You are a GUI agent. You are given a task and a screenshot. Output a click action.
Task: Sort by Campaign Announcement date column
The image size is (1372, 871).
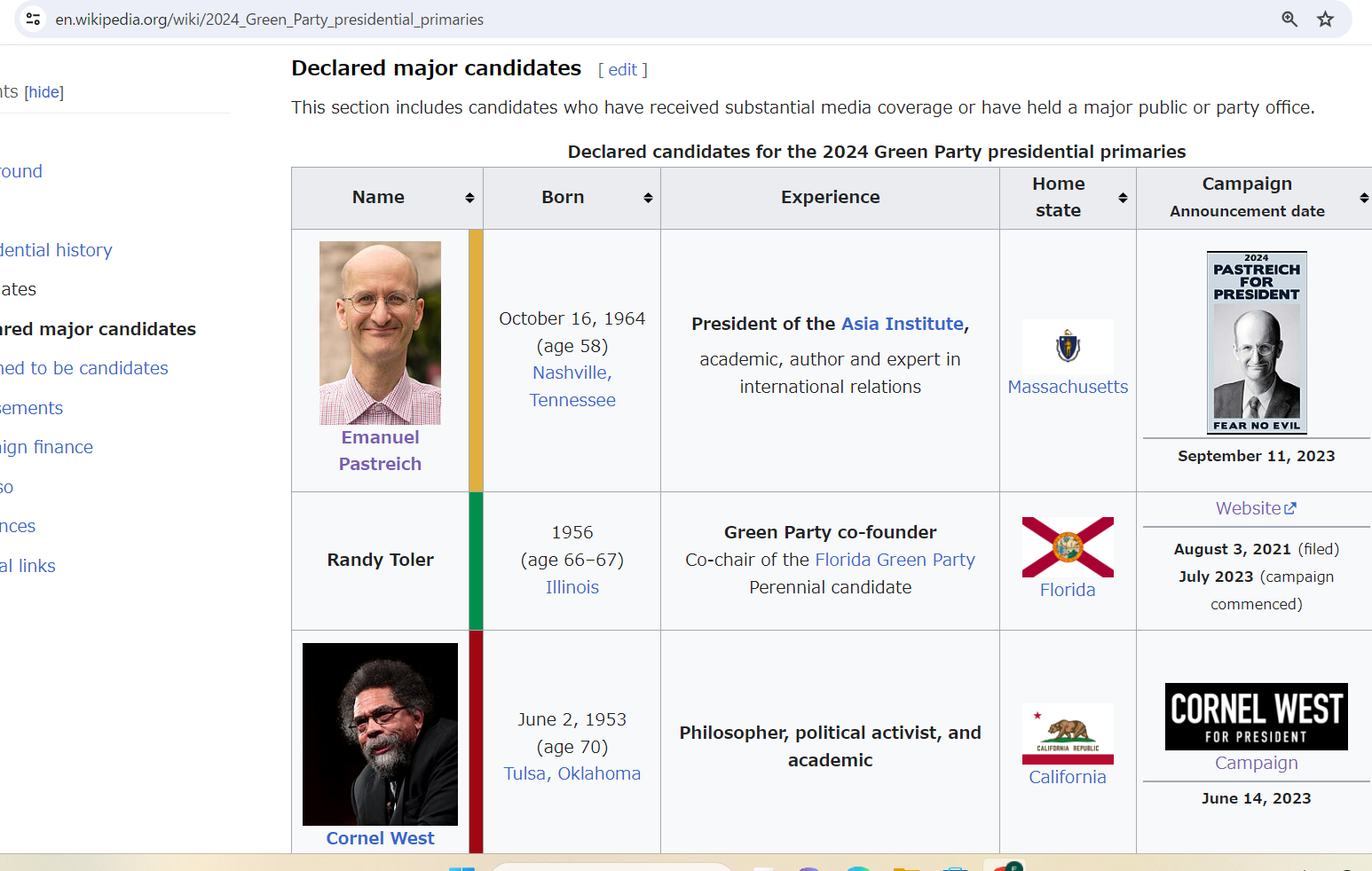point(1364,198)
